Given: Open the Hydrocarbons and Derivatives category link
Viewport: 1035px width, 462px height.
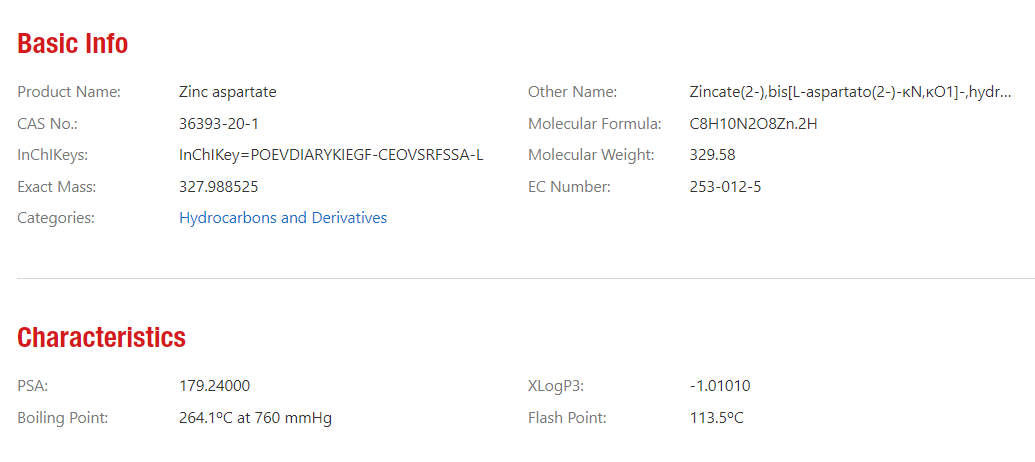Looking at the screenshot, I should [x=283, y=218].
